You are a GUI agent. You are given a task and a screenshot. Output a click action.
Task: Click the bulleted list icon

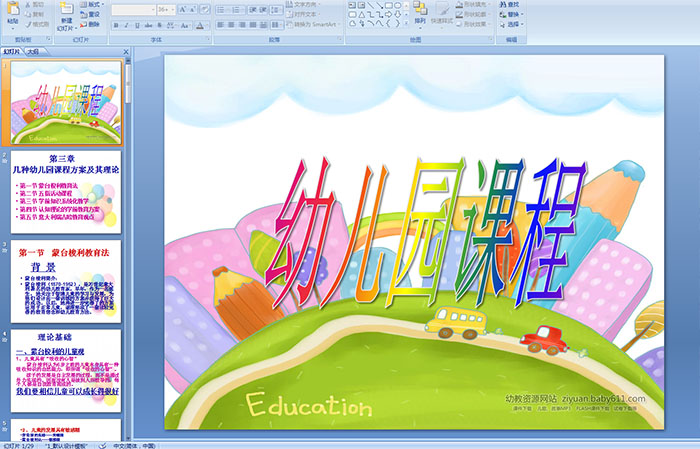tap(222, 9)
